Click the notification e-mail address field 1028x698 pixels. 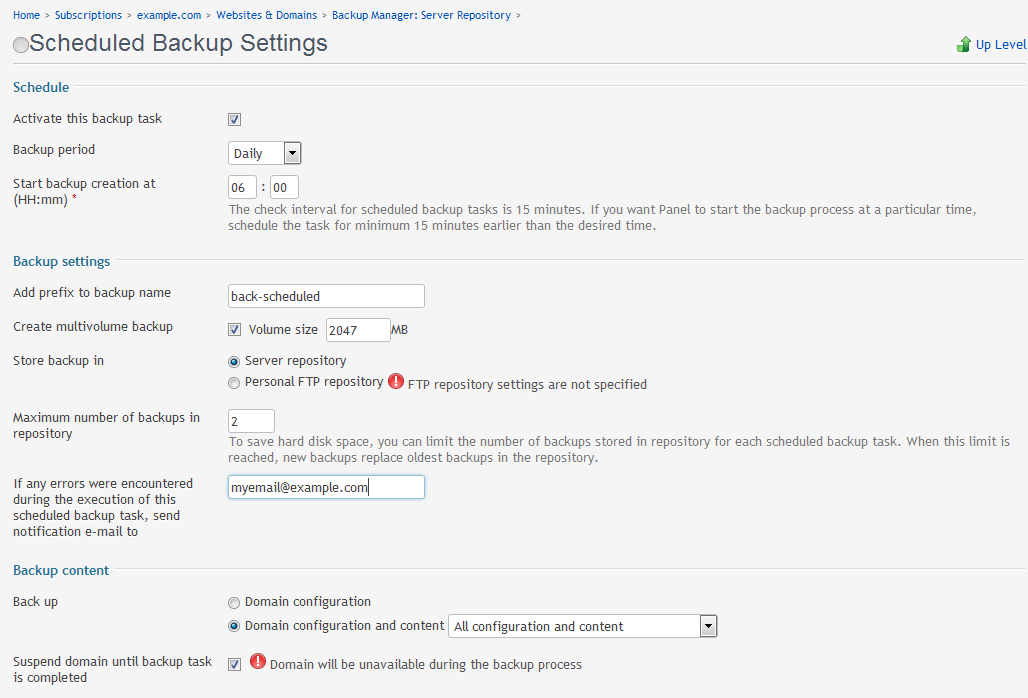click(326, 488)
